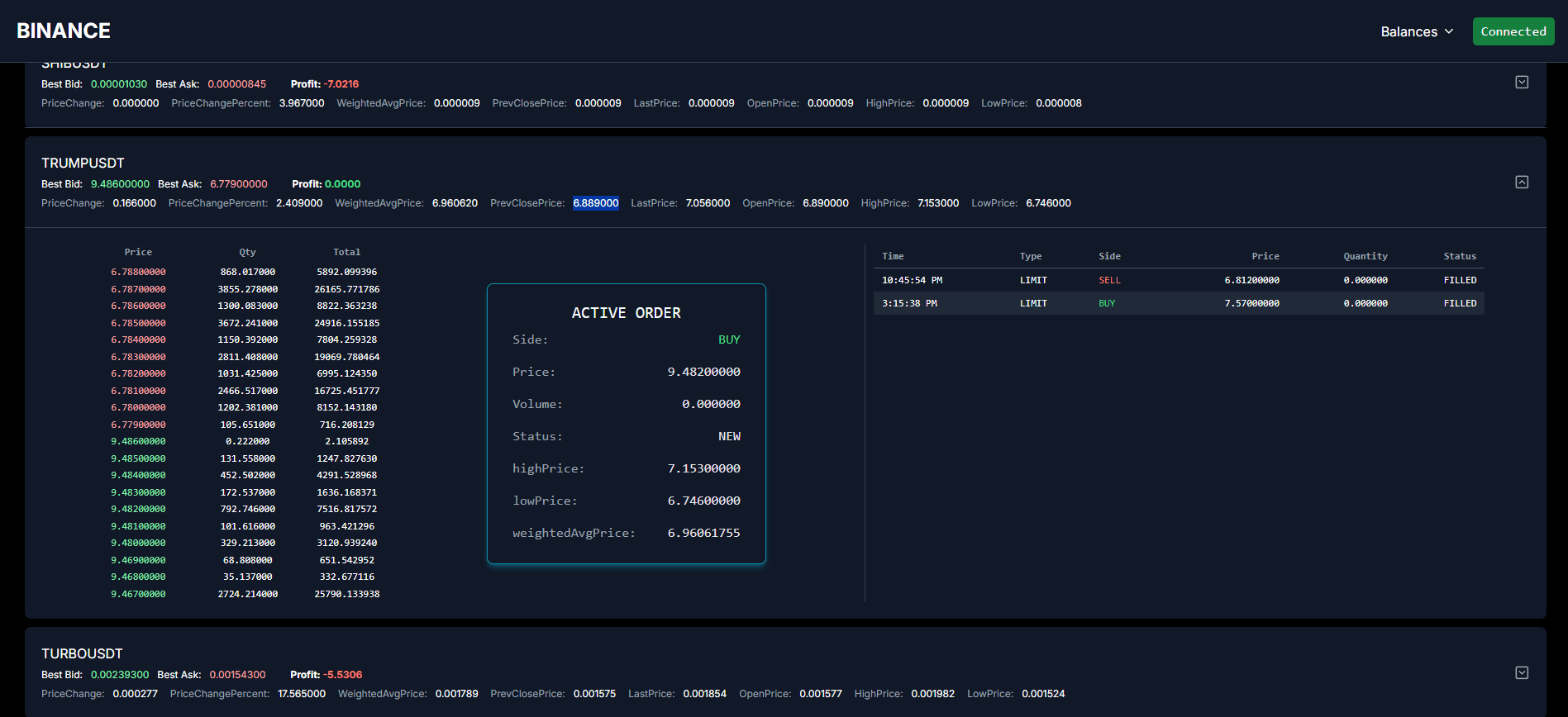Click the order book Qty column header
Screen dimensions: 1568x717
(247, 252)
